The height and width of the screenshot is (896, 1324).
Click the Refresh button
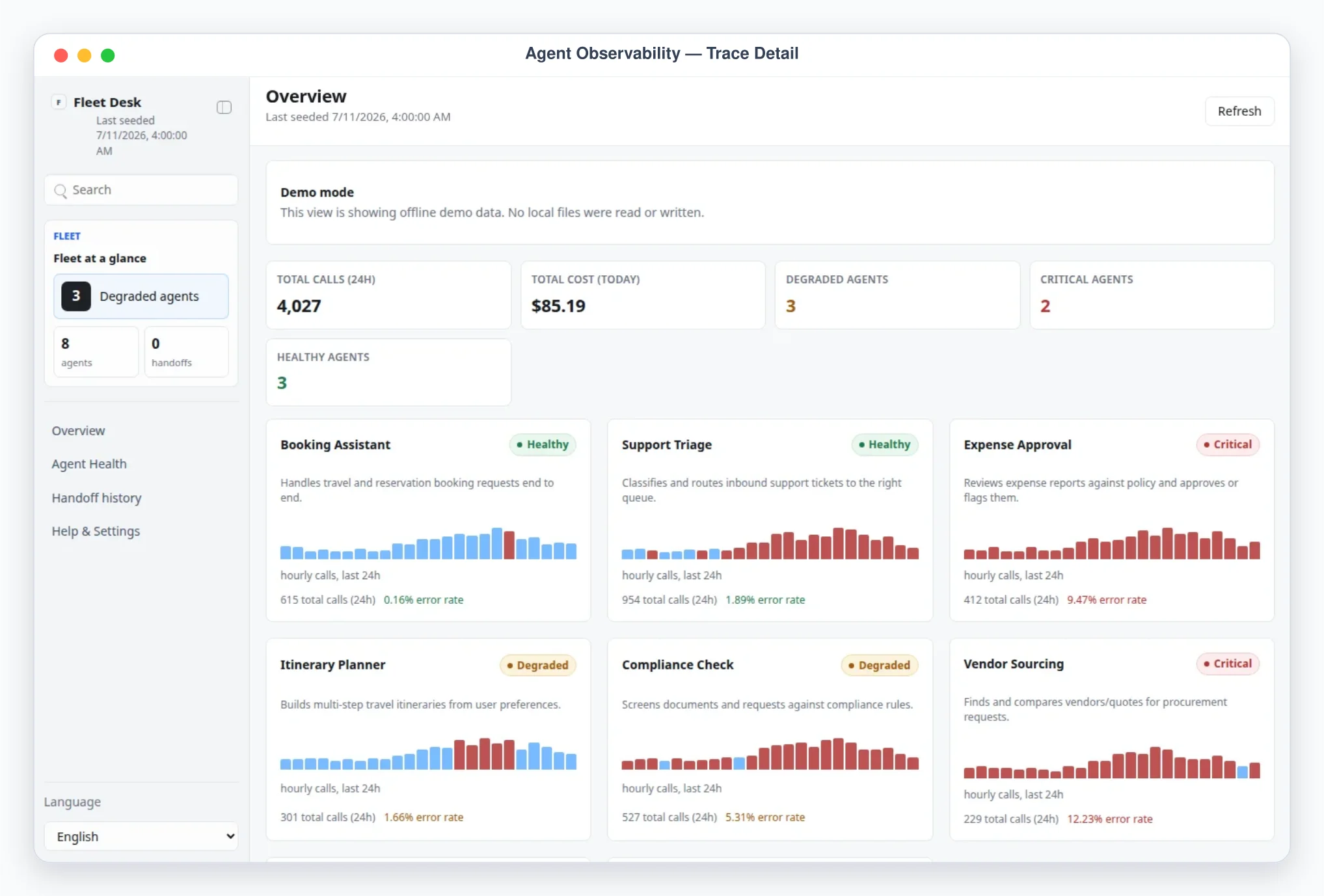[x=1239, y=111]
